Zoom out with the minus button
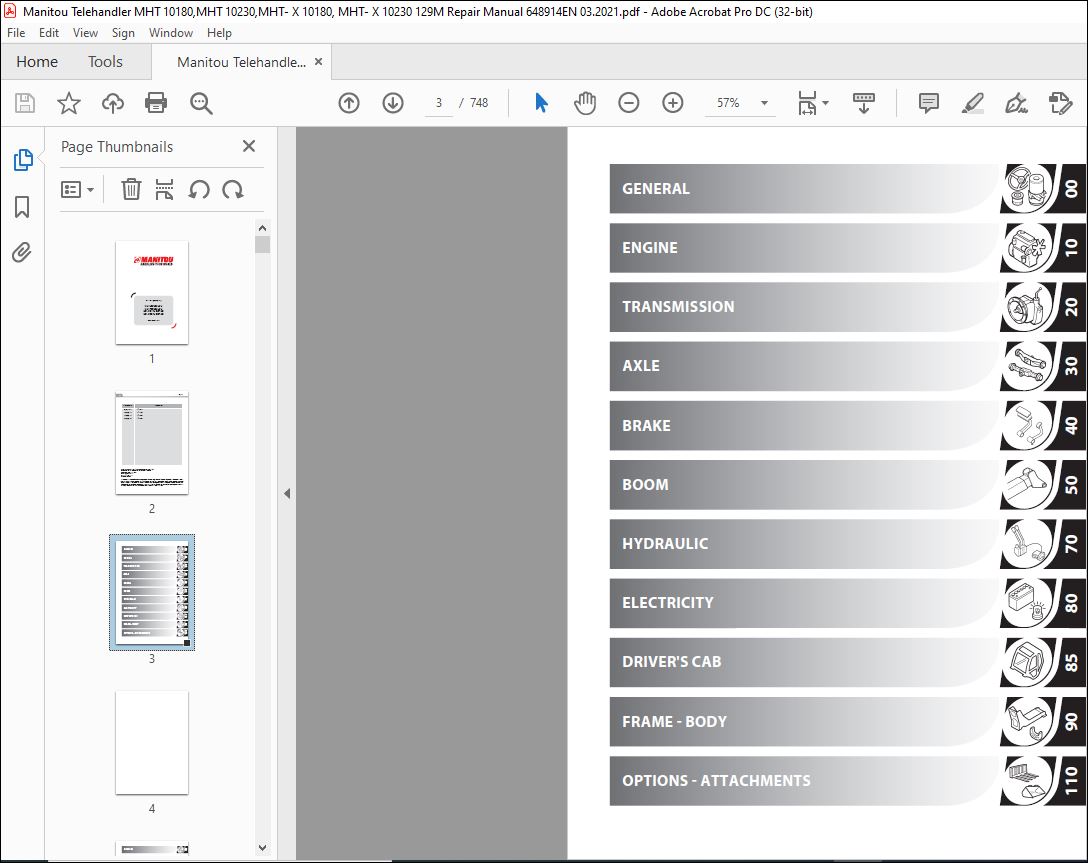1088x863 pixels. point(629,103)
